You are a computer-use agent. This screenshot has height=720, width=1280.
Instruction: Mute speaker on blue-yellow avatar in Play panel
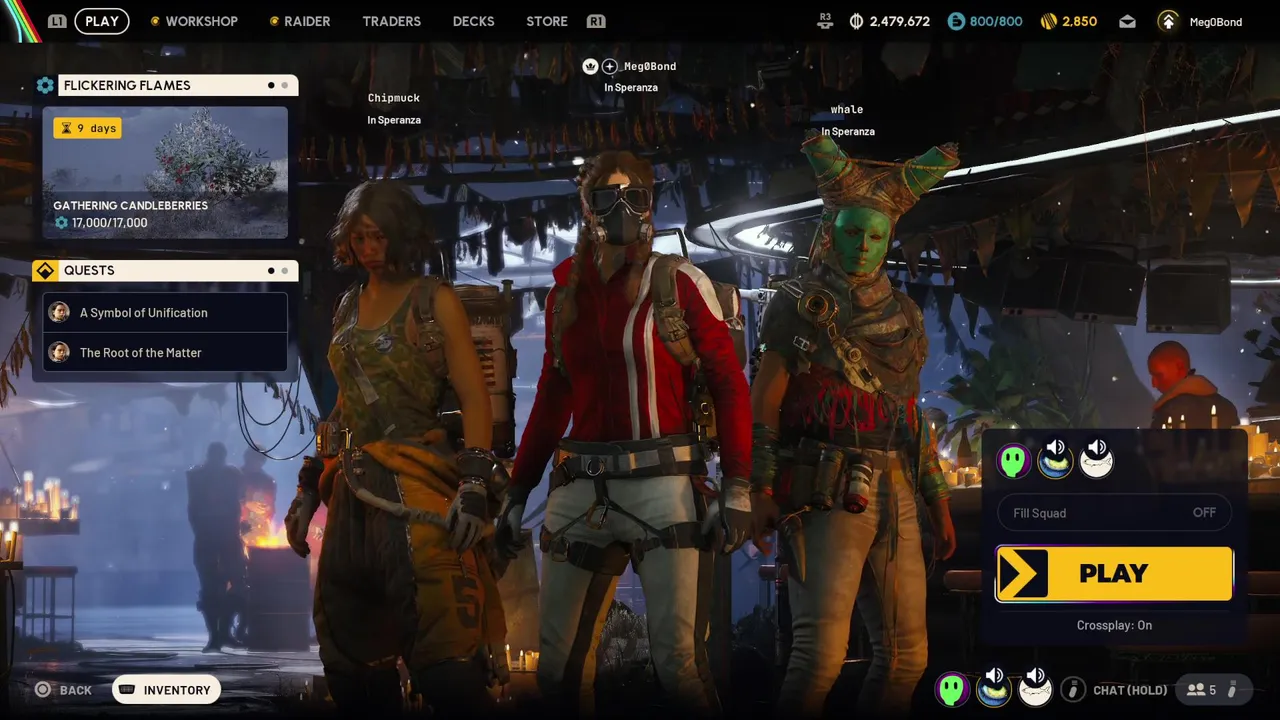1056,447
